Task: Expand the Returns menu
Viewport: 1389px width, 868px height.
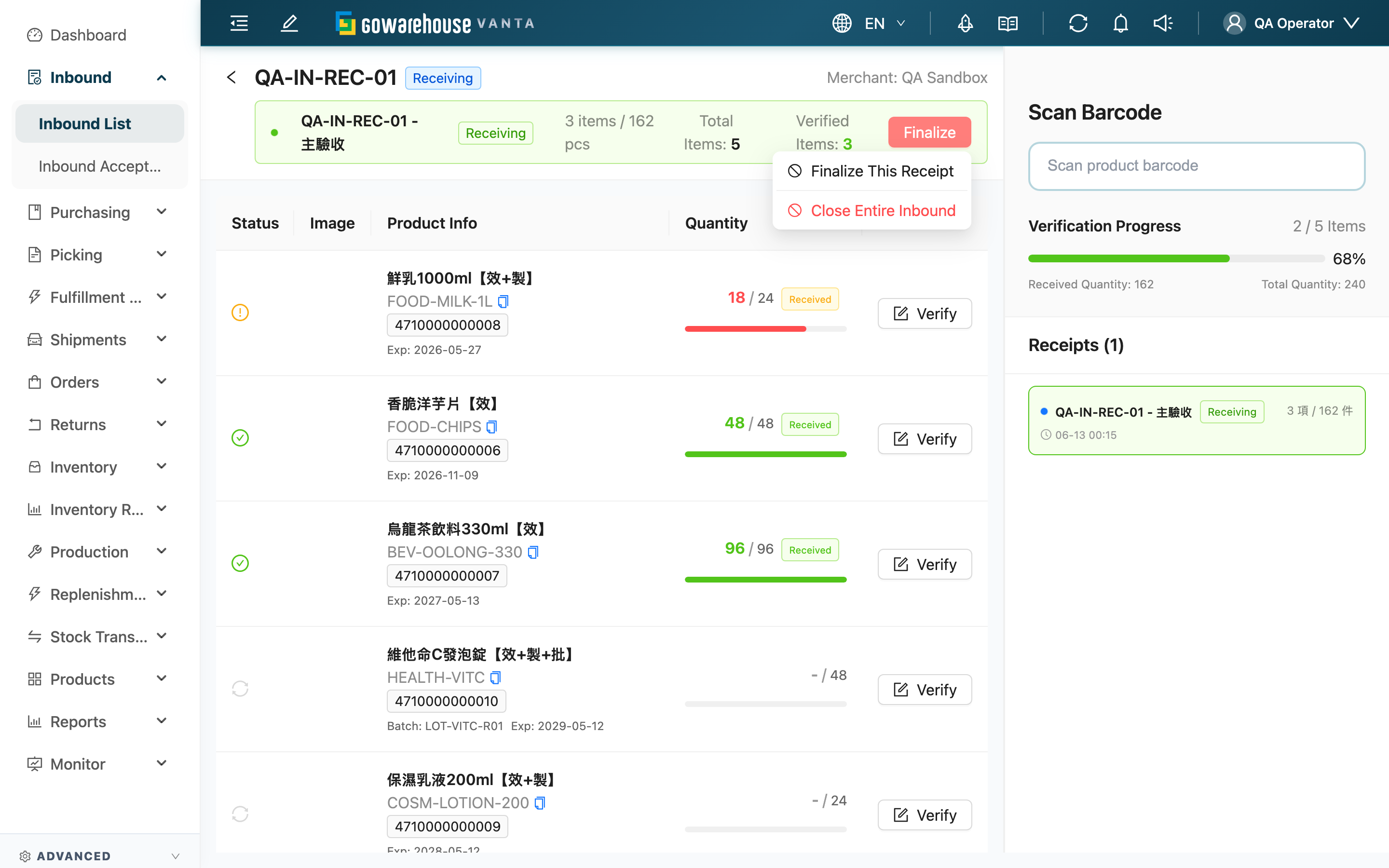Action: tap(162, 425)
